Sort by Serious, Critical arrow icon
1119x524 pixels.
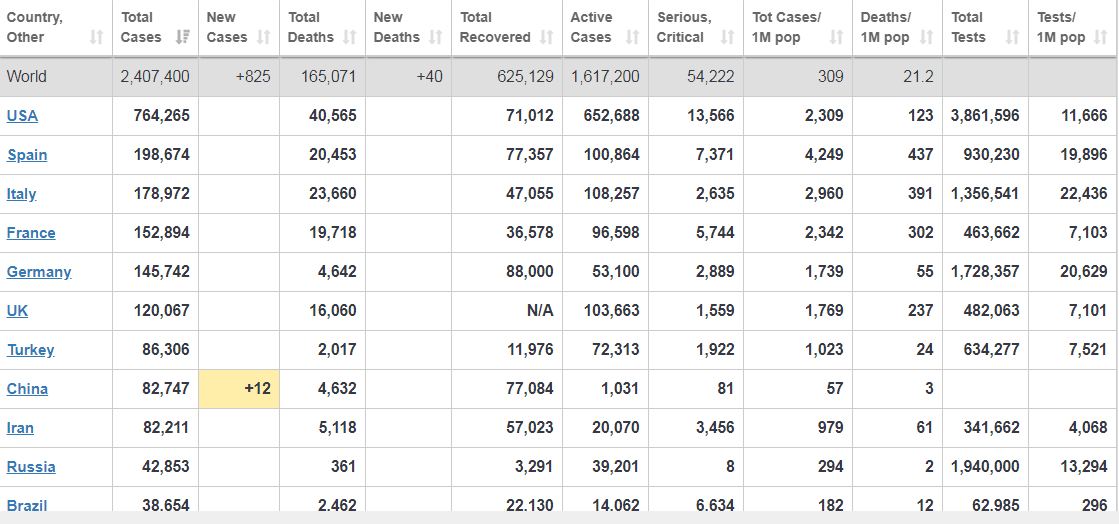click(x=727, y=37)
